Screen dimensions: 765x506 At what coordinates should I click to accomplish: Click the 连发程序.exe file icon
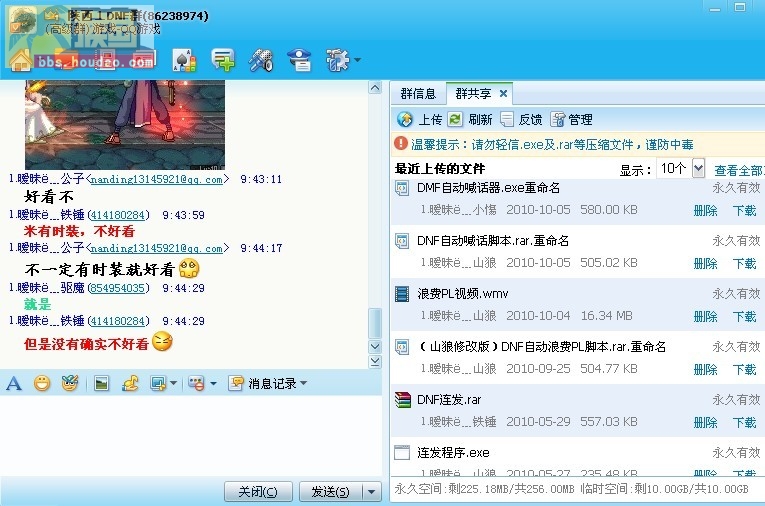tap(402, 453)
